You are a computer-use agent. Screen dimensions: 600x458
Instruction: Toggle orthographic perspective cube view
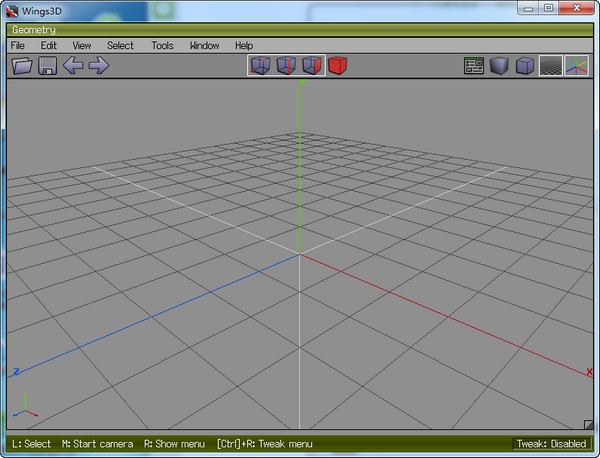(x=525, y=66)
